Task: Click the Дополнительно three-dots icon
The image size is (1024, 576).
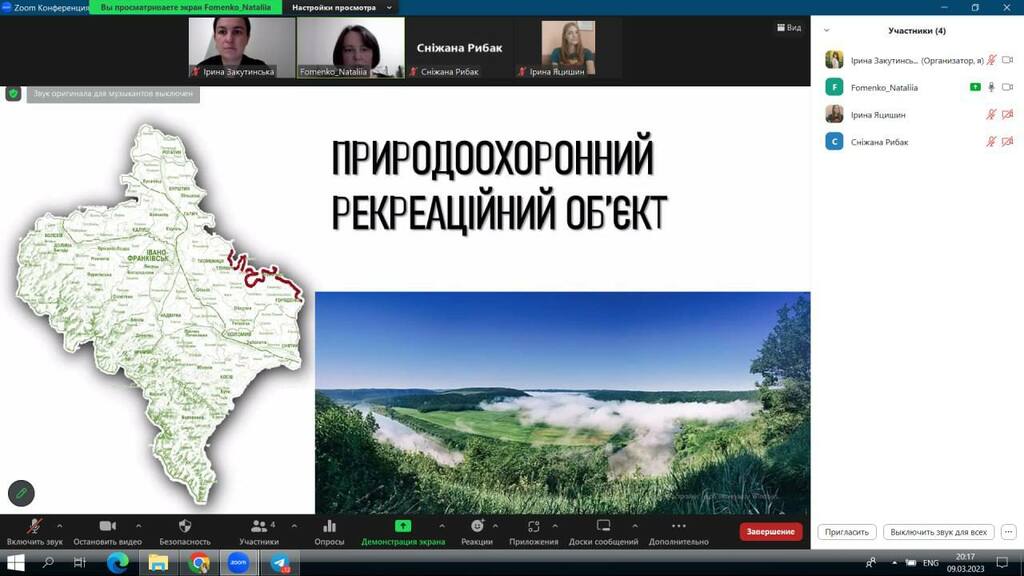Action: 678,526
